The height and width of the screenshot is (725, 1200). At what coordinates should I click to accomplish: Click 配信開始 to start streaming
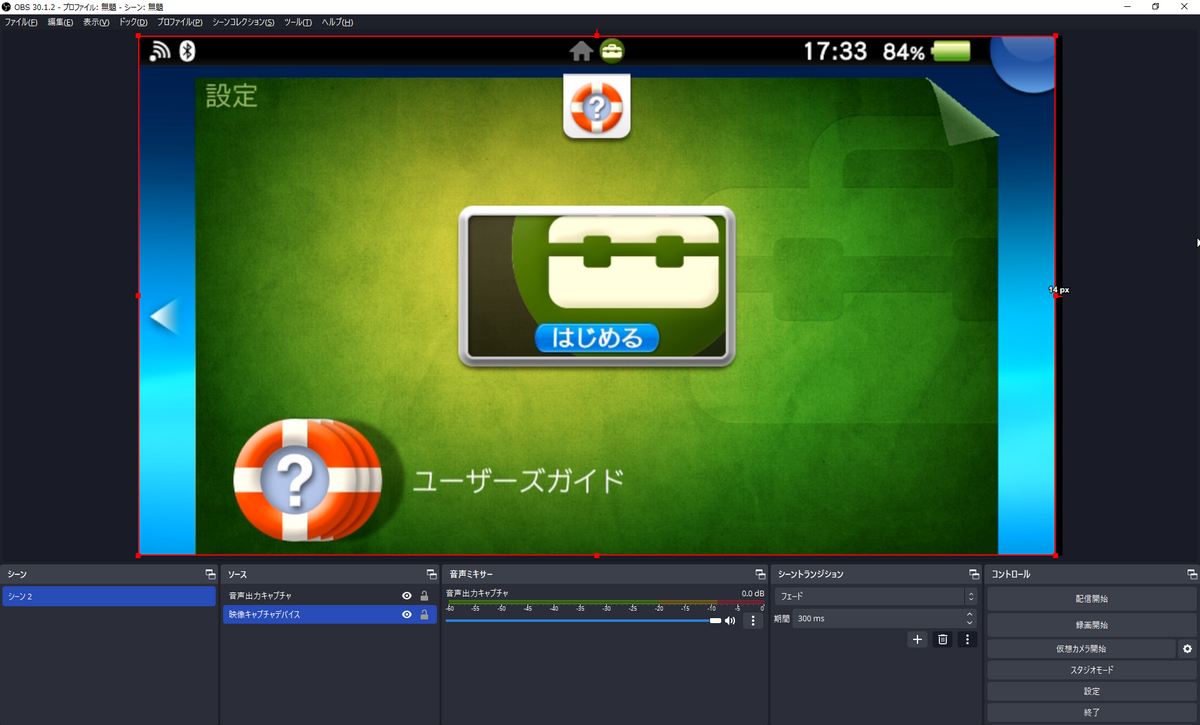coord(1091,598)
